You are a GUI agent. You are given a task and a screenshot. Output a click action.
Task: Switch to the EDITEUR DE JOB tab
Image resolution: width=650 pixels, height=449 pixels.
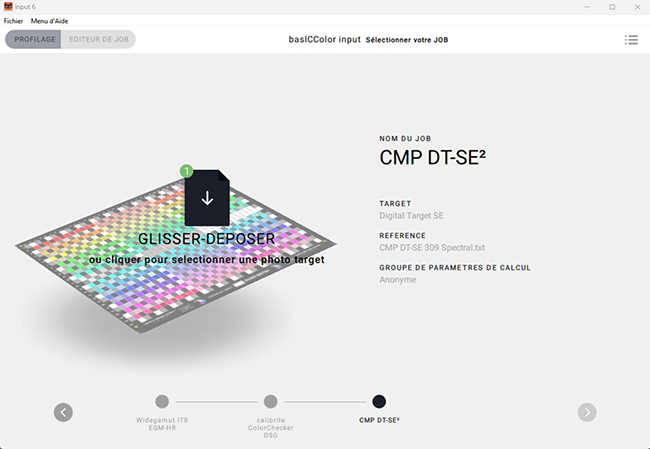99,39
